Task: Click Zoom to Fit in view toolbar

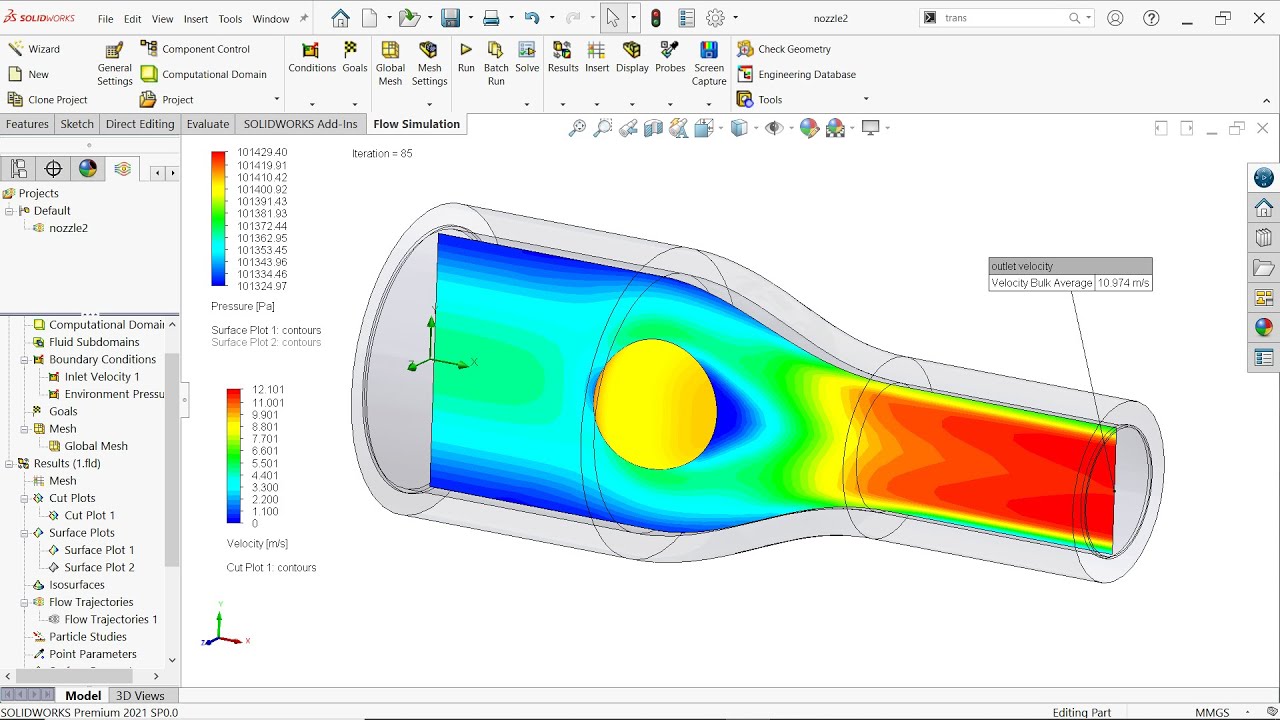Action: [577, 128]
